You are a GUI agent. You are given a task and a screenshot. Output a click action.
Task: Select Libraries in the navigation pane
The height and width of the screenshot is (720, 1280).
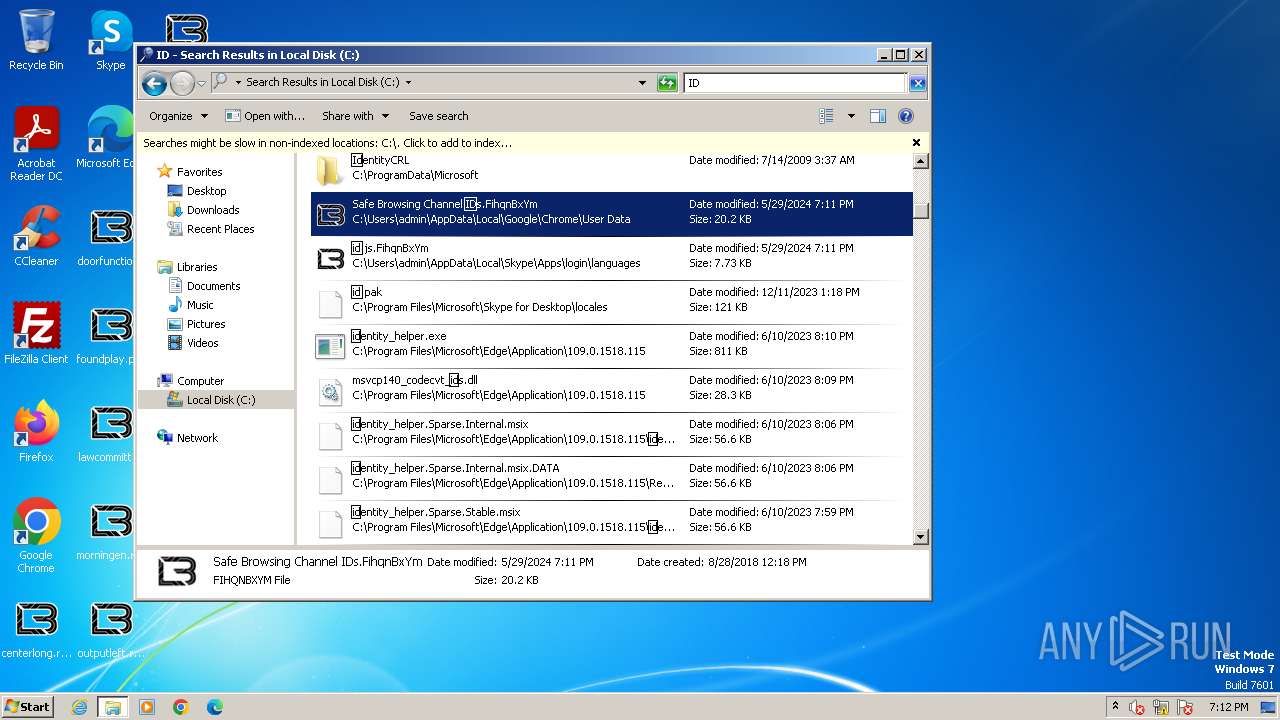click(x=197, y=267)
